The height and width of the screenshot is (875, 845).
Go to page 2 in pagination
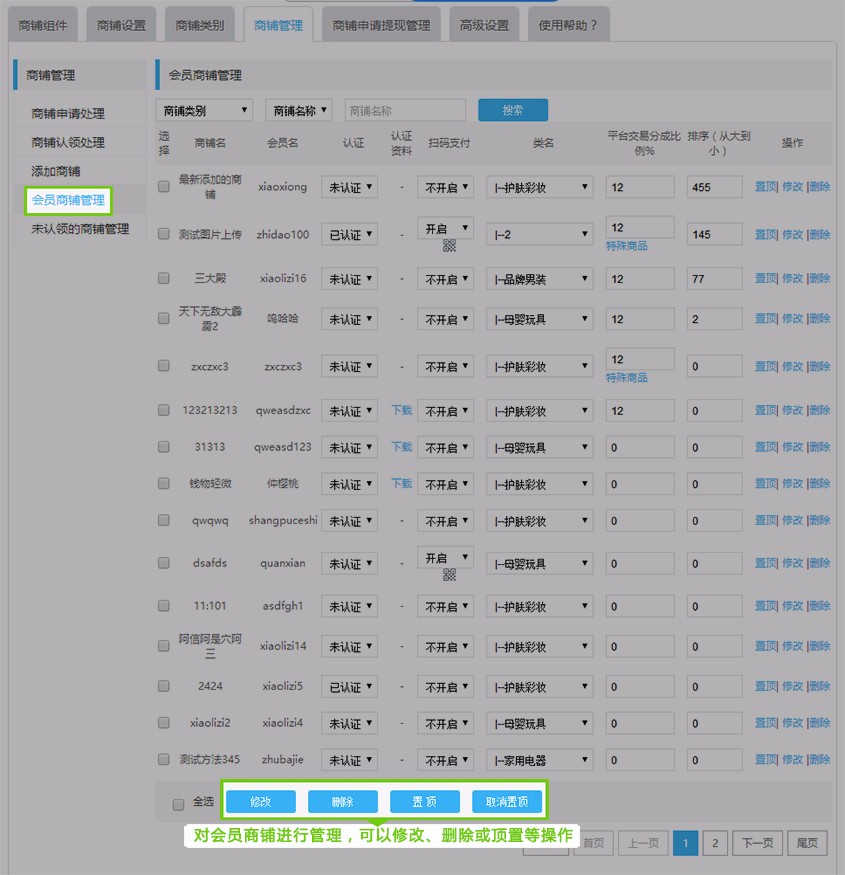tap(714, 843)
